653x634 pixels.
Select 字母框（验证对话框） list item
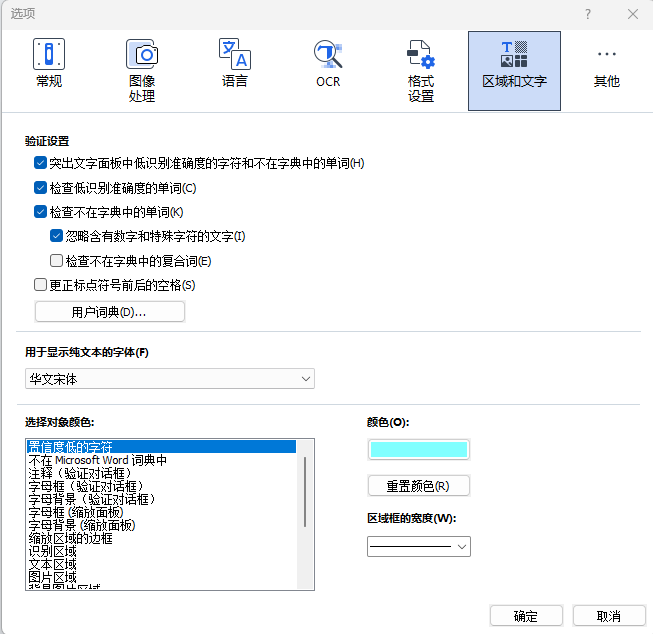162,486
